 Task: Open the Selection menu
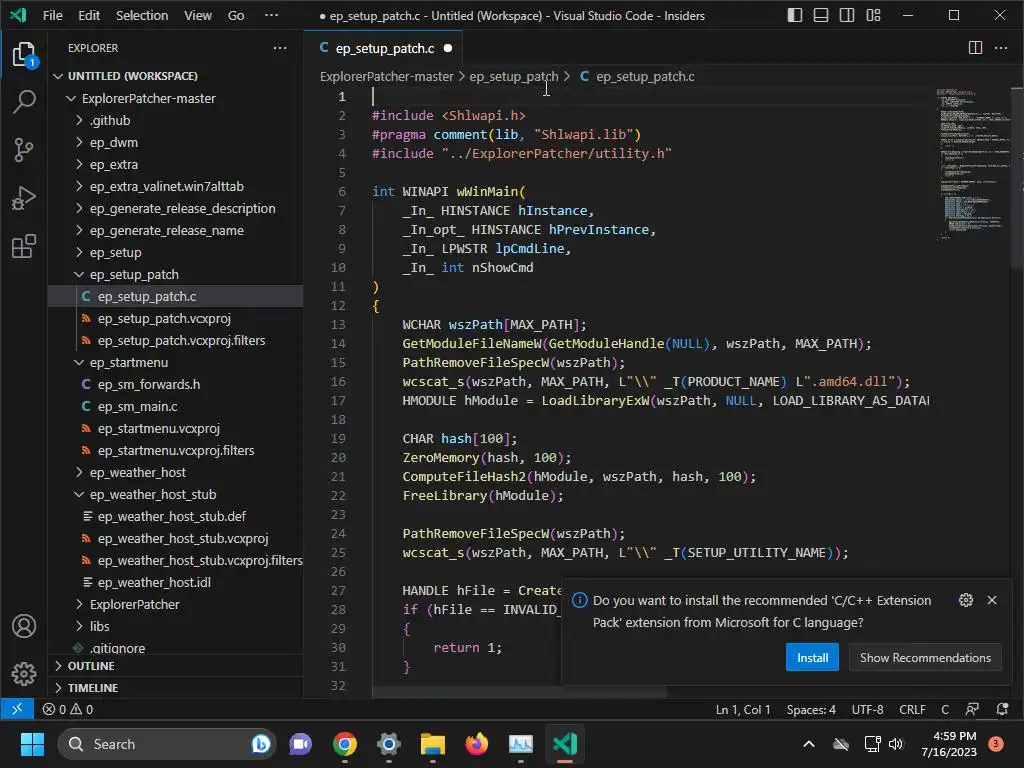click(x=142, y=15)
